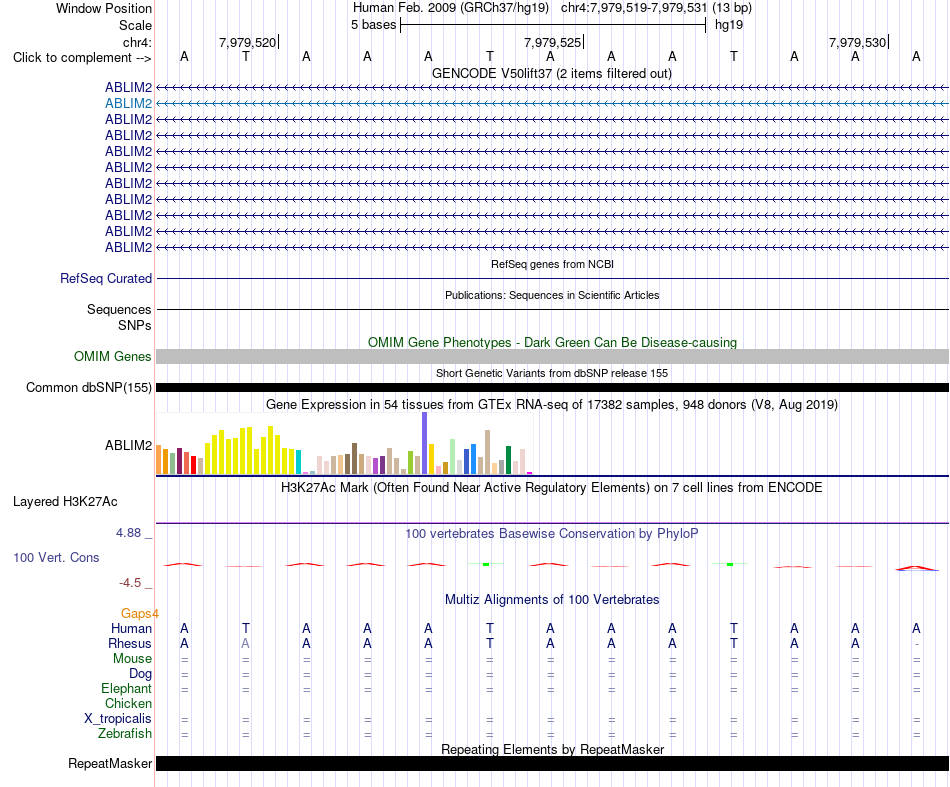Open the GENCODE V50lift37 track title
950x787 pixels.
pyautogui.click(x=552, y=73)
